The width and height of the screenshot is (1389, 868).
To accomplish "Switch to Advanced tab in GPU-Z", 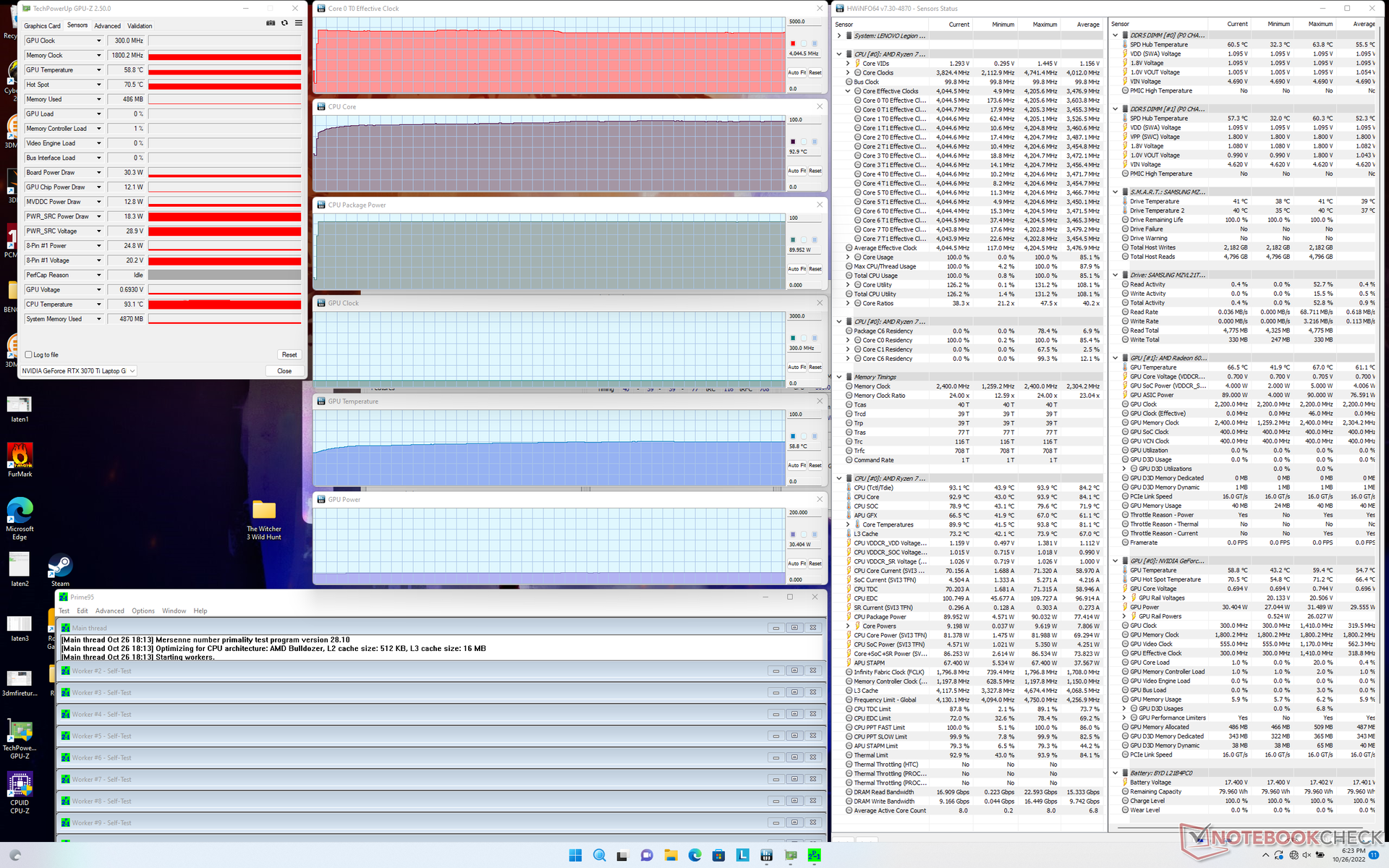I will 108,26.
